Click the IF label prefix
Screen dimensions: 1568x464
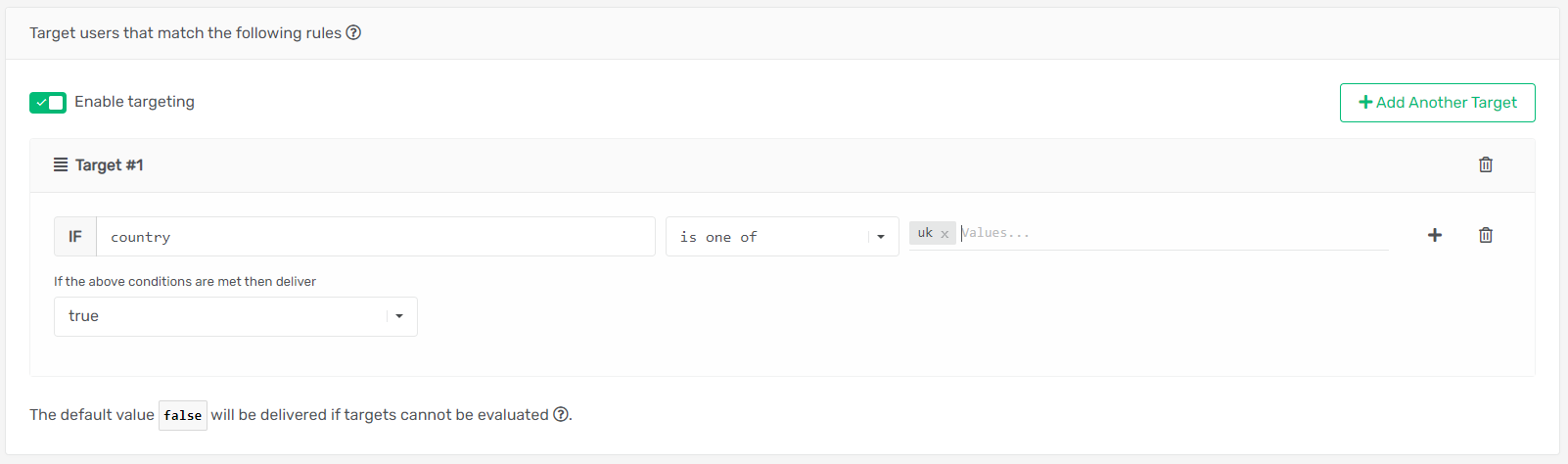click(75, 237)
